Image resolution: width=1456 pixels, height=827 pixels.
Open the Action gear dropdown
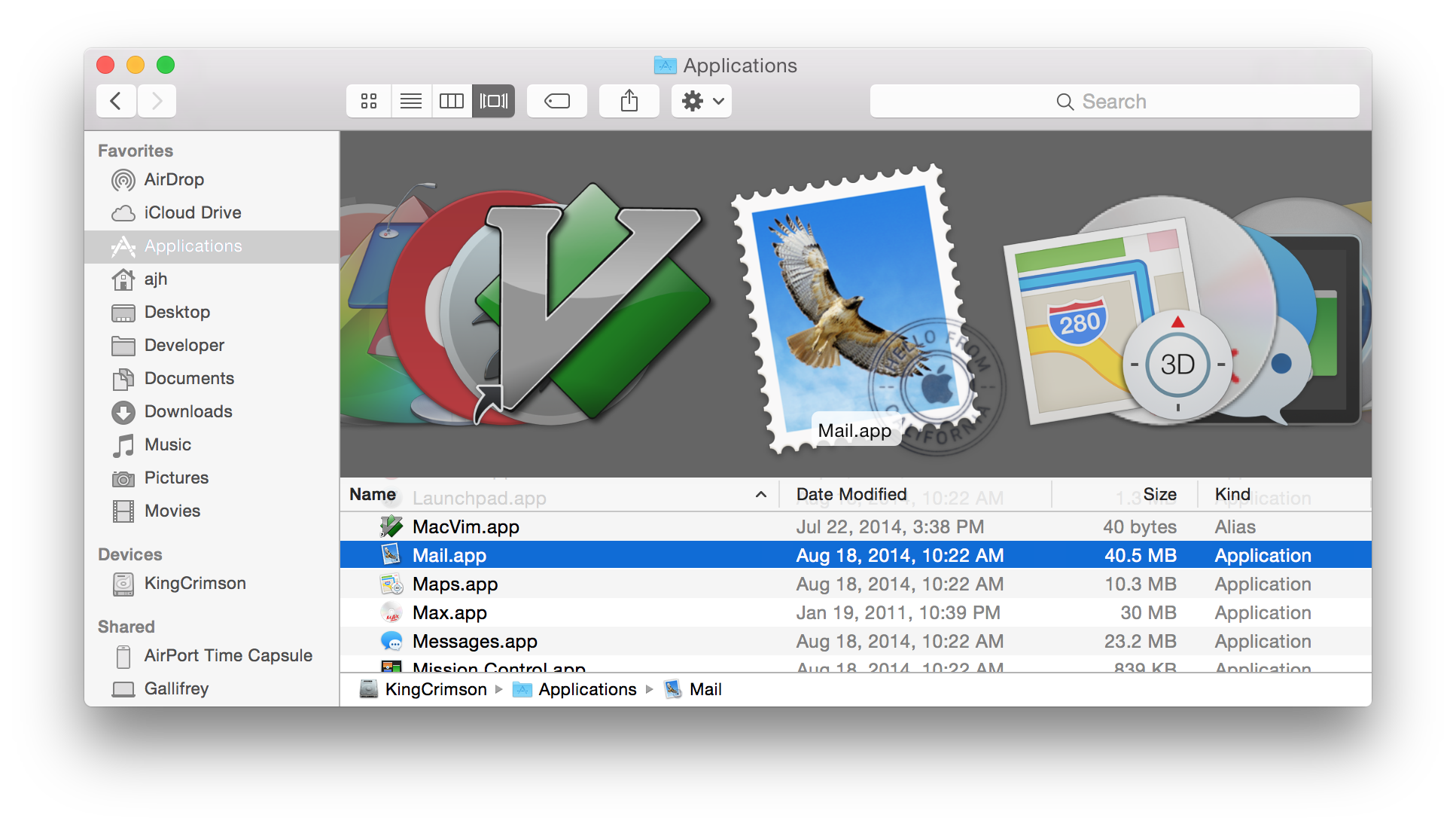click(x=702, y=101)
